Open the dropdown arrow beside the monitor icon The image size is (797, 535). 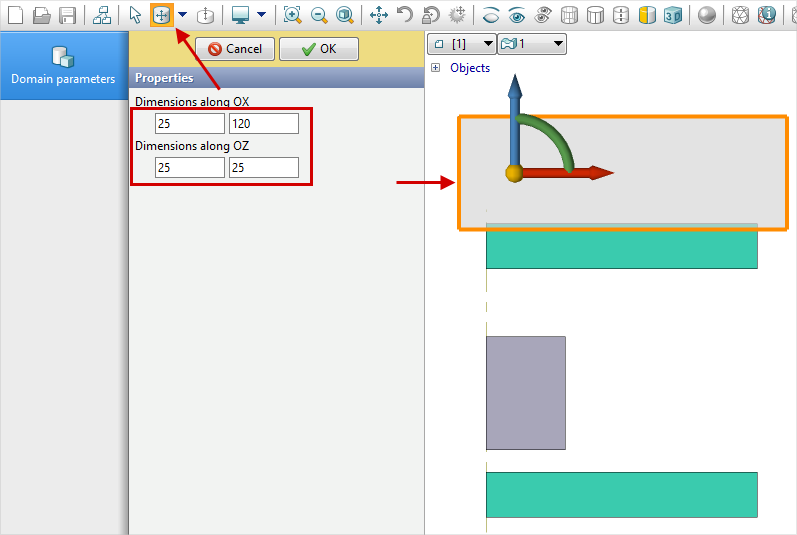[261, 15]
